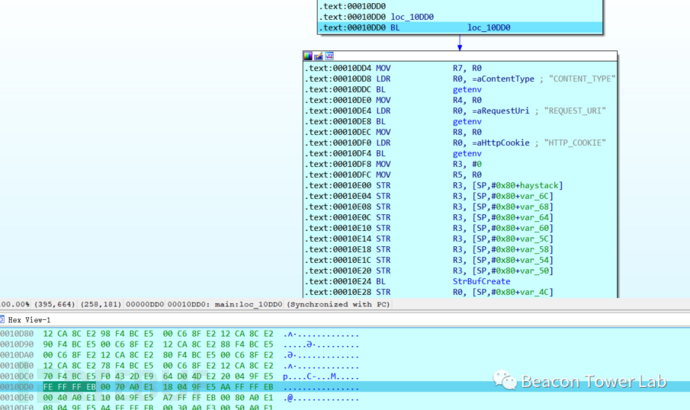Screen dimensions: 690x410
Task: Click the group nodes icon in node header
Action: tap(329, 56)
